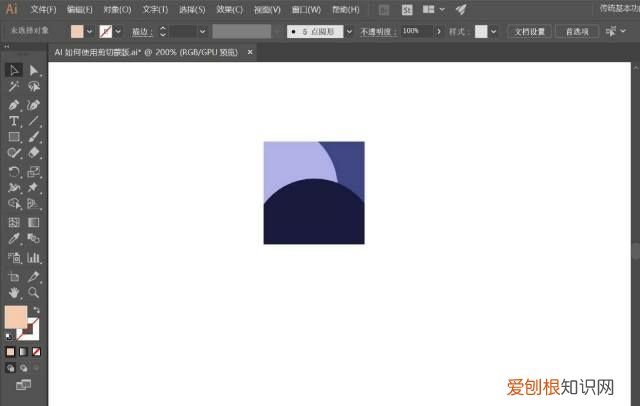
Task: Change screen mode at toolbar bottom
Action: click(x=23, y=384)
